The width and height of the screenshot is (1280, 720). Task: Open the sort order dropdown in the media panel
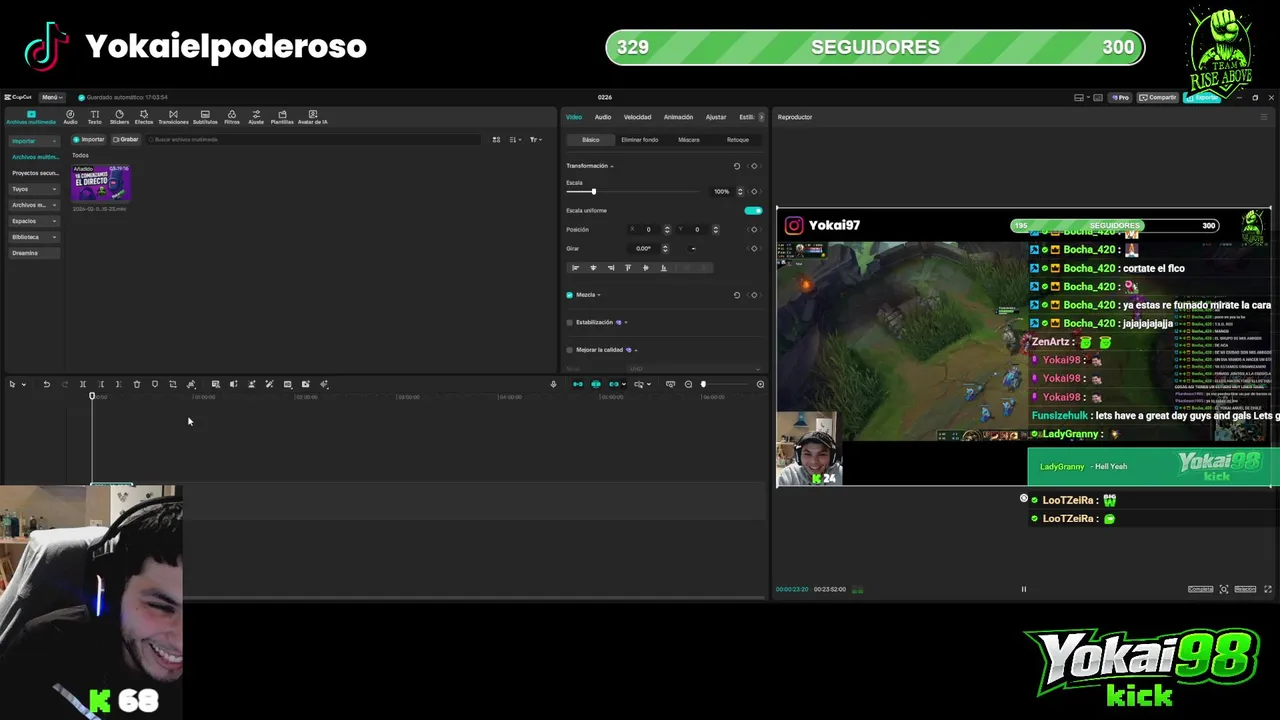515,140
